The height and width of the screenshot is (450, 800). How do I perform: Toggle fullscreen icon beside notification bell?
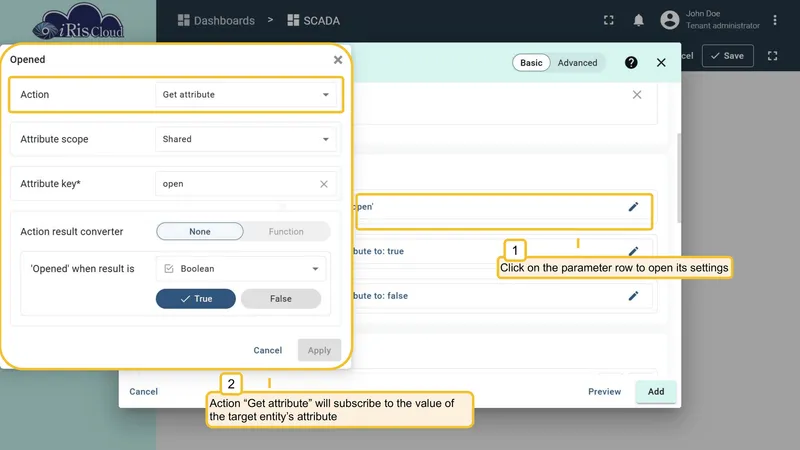pyautogui.click(x=608, y=20)
